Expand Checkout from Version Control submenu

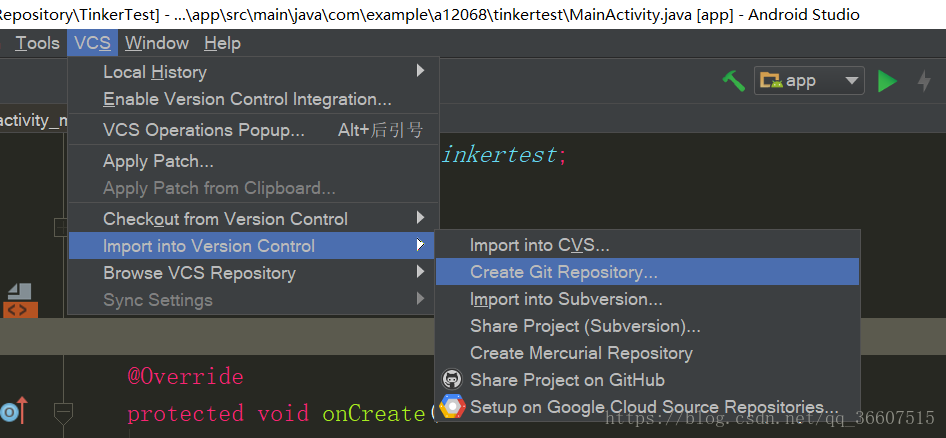[253, 218]
